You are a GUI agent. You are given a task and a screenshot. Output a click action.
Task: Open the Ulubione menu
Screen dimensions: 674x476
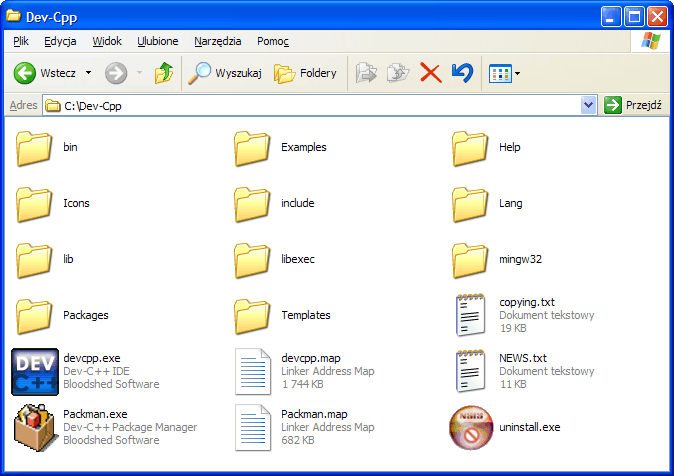[157, 41]
